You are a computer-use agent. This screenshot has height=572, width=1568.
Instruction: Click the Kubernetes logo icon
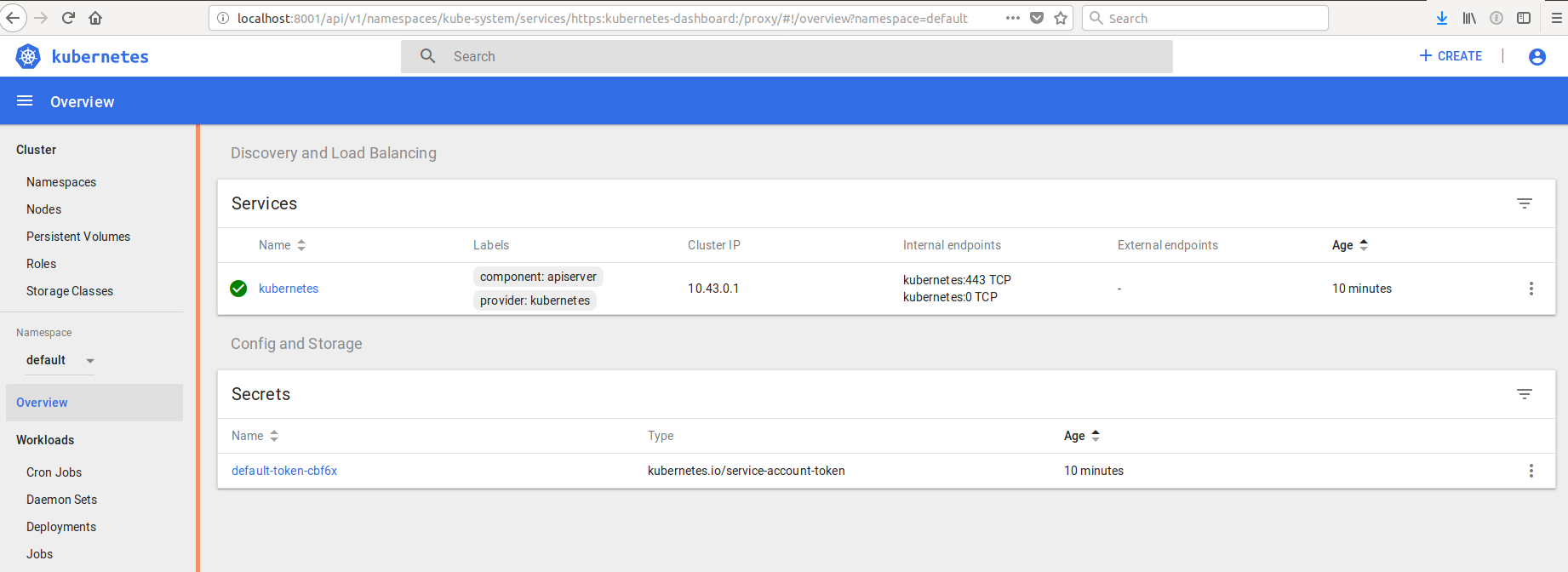[x=28, y=57]
